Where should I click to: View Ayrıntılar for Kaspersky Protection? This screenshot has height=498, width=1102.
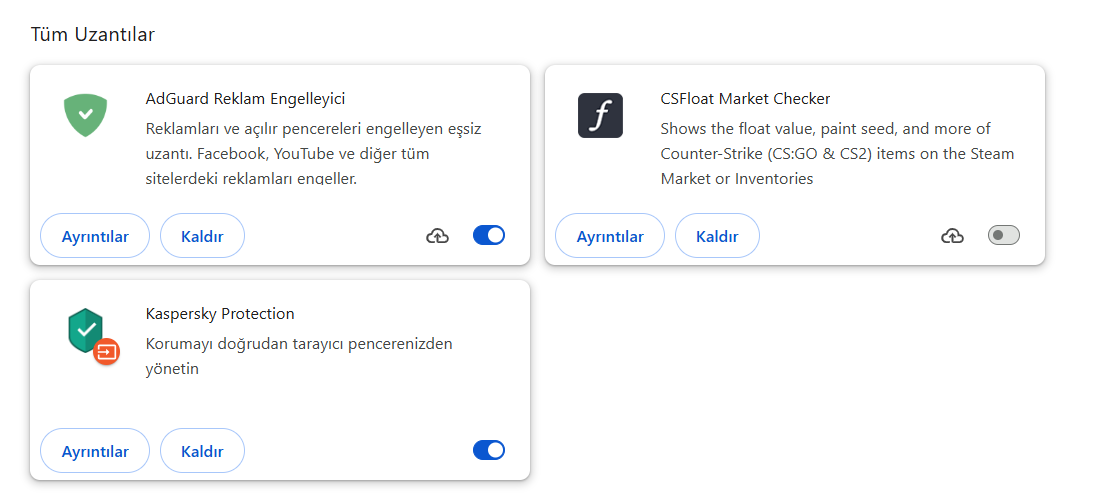[95, 451]
